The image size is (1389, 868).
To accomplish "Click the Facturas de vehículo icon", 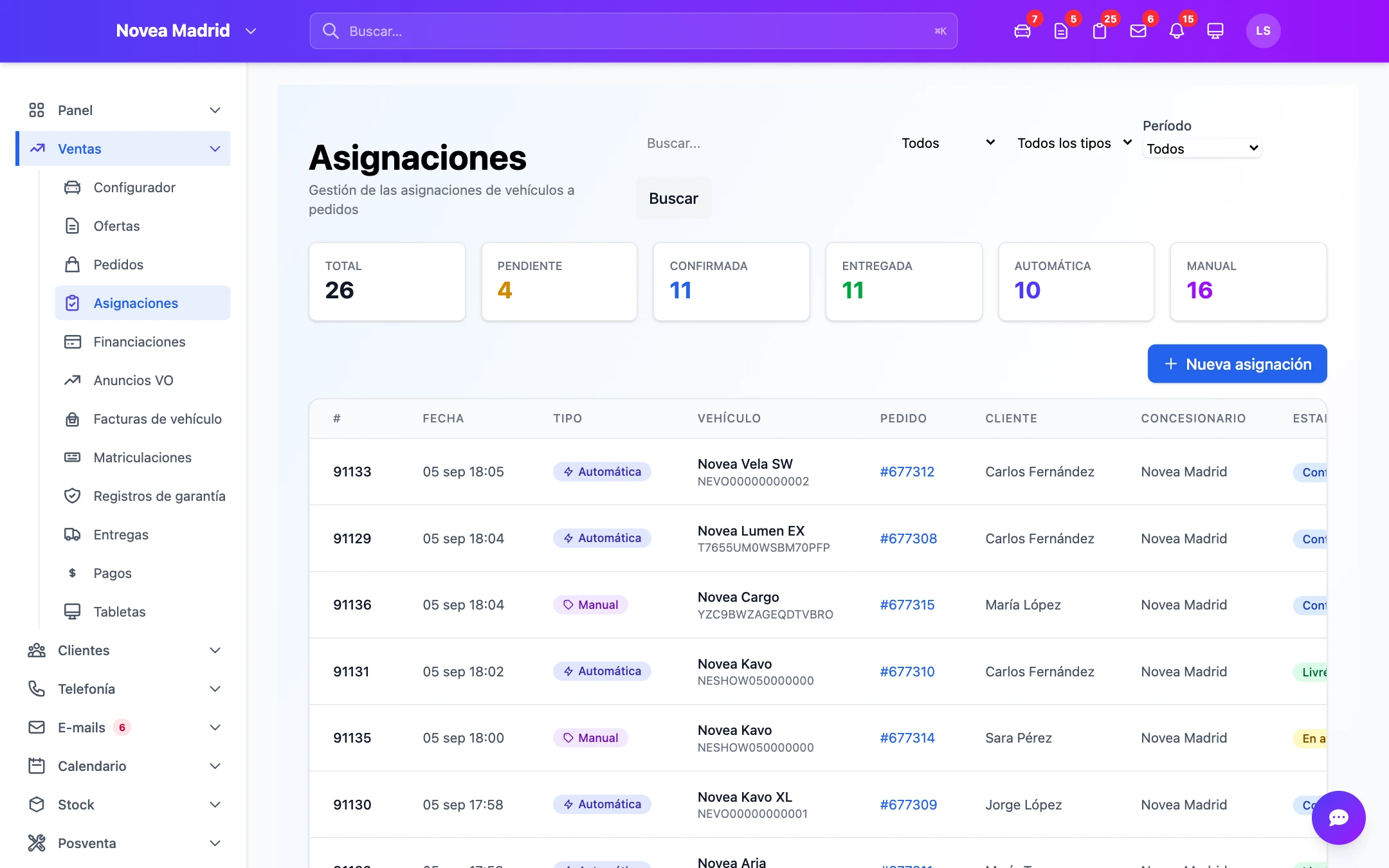I will (x=73, y=419).
